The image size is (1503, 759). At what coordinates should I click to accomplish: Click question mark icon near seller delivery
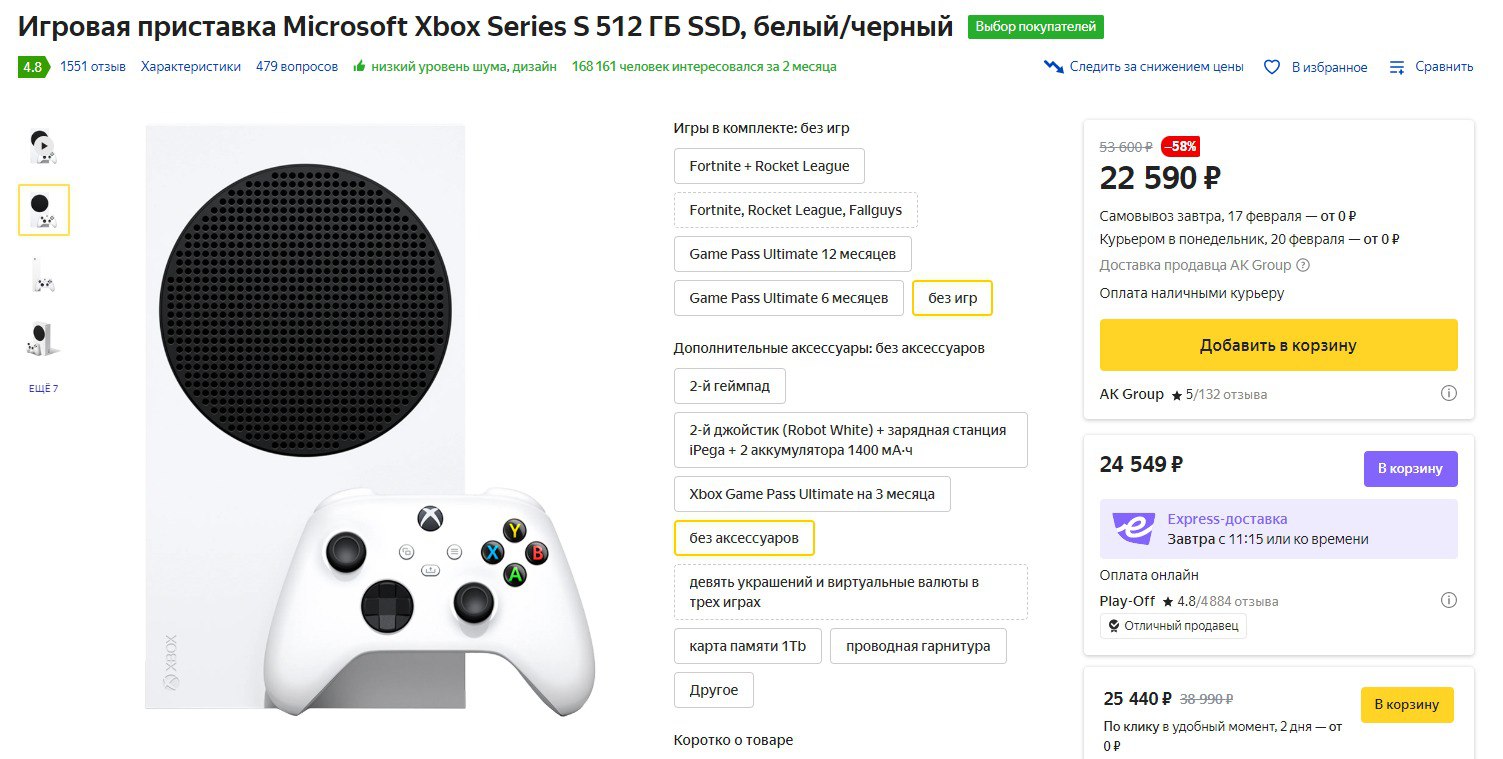point(1303,266)
